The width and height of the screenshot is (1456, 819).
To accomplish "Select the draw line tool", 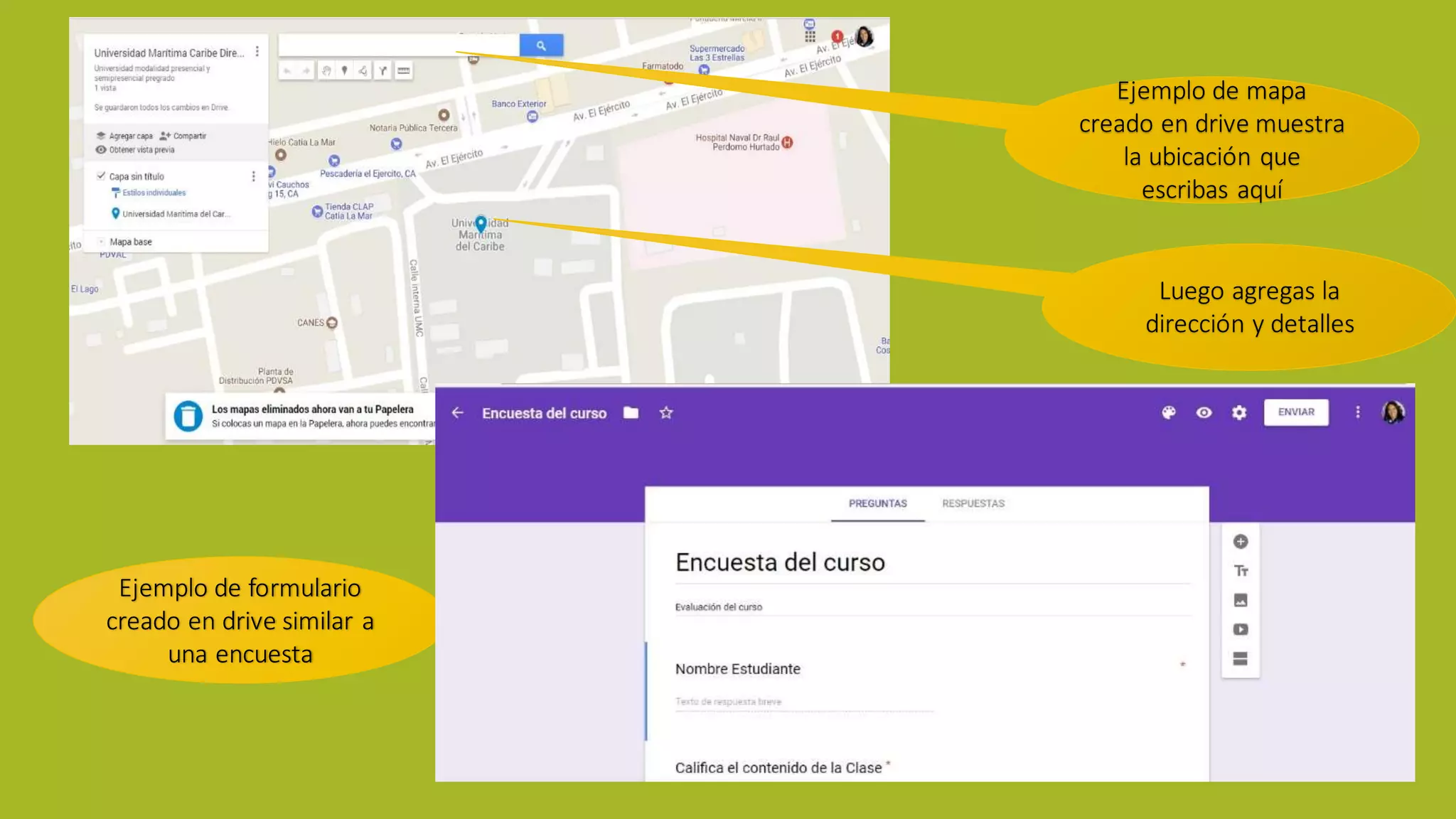I will (363, 70).
